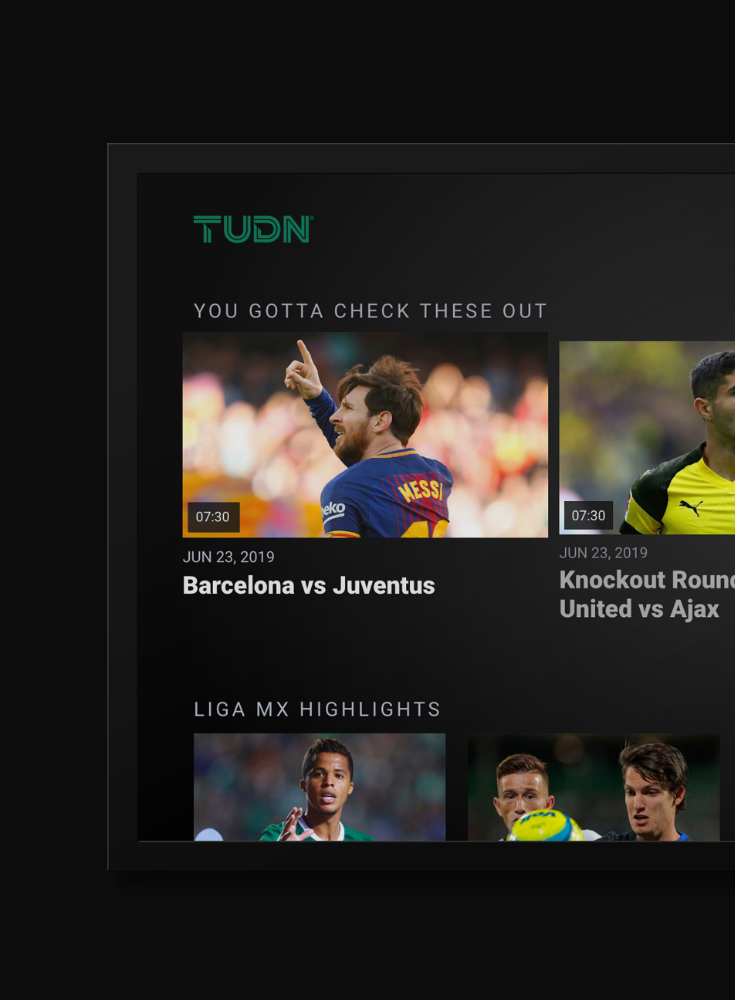Viewport: 735px width, 1000px height.
Task: Open the Barcelona vs Juventus video thumbnail
Action: coord(365,434)
